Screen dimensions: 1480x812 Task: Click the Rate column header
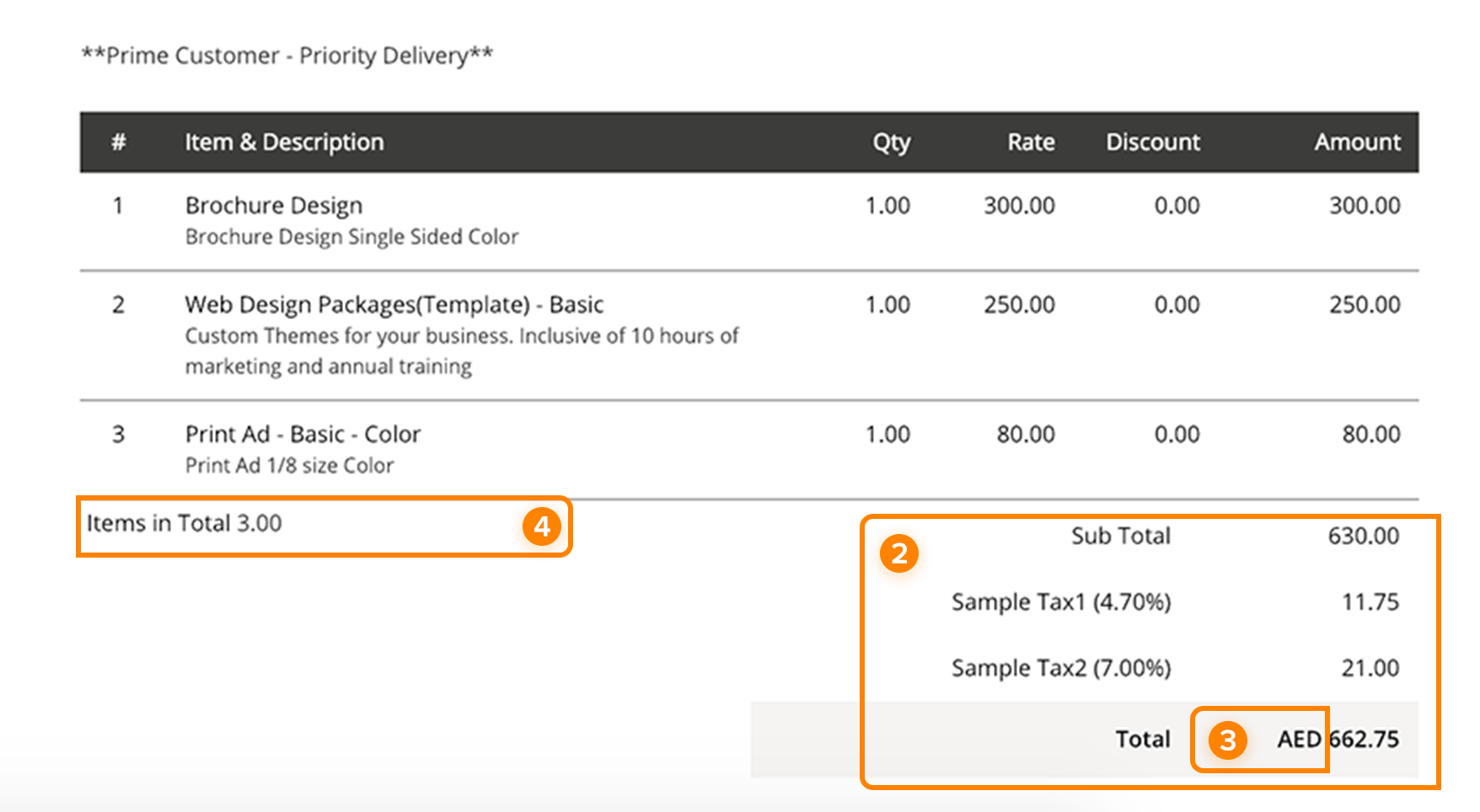(x=1031, y=142)
